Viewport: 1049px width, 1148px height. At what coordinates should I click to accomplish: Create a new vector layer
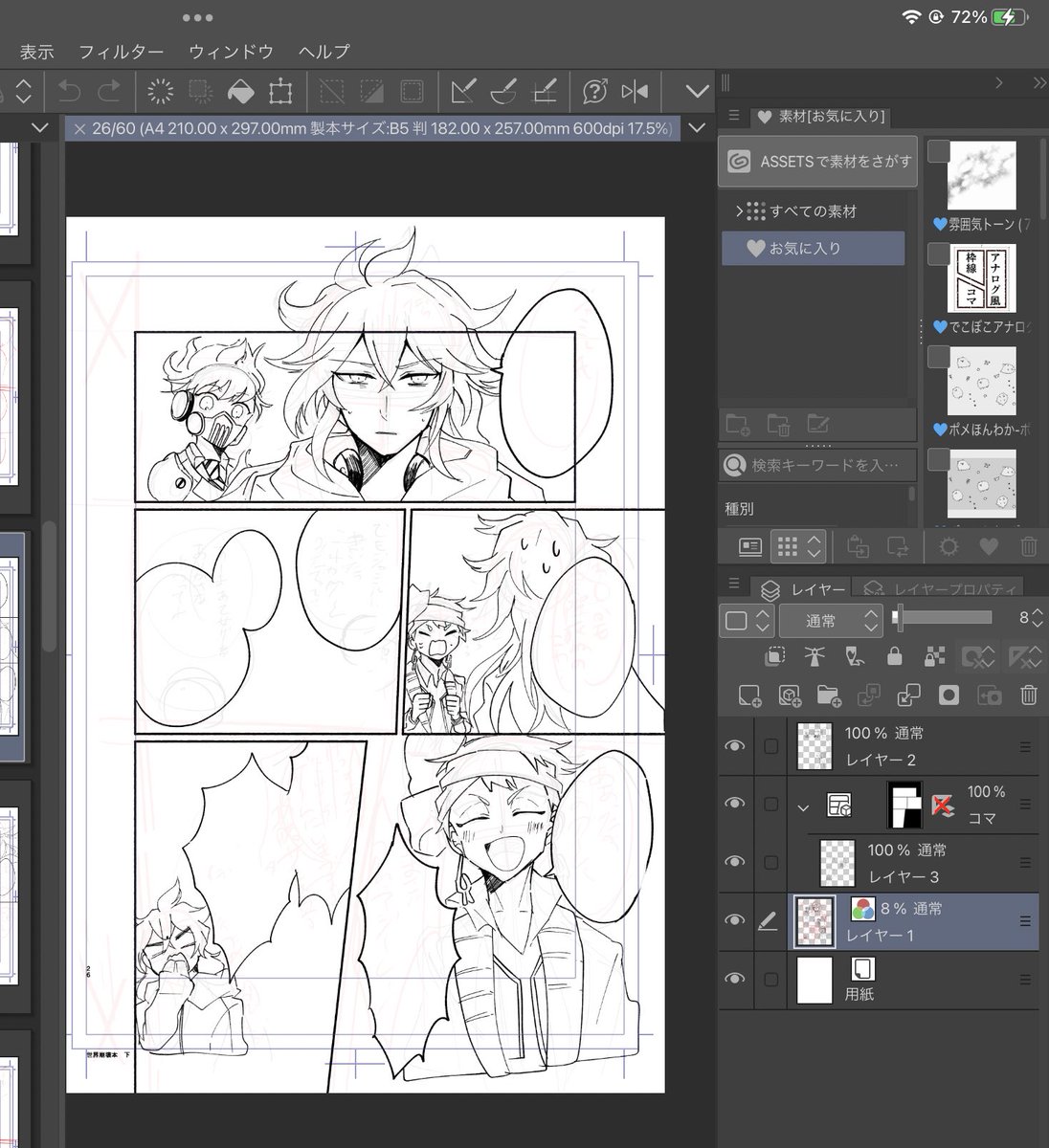tap(789, 695)
